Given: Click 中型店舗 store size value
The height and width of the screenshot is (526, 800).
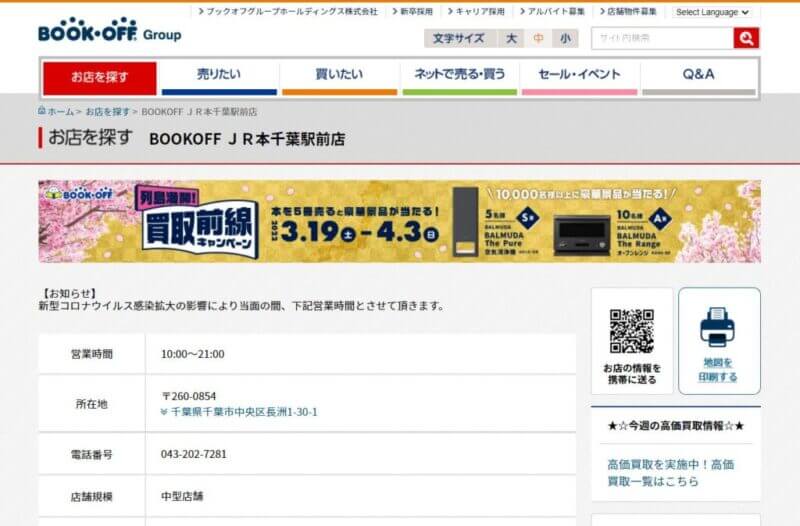Looking at the screenshot, I should click(x=182, y=496).
